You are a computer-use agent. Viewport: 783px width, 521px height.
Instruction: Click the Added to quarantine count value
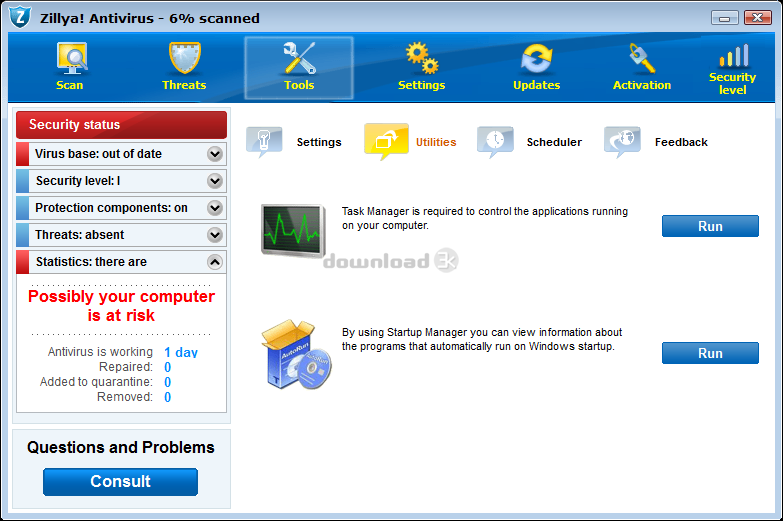coord(168,382)
